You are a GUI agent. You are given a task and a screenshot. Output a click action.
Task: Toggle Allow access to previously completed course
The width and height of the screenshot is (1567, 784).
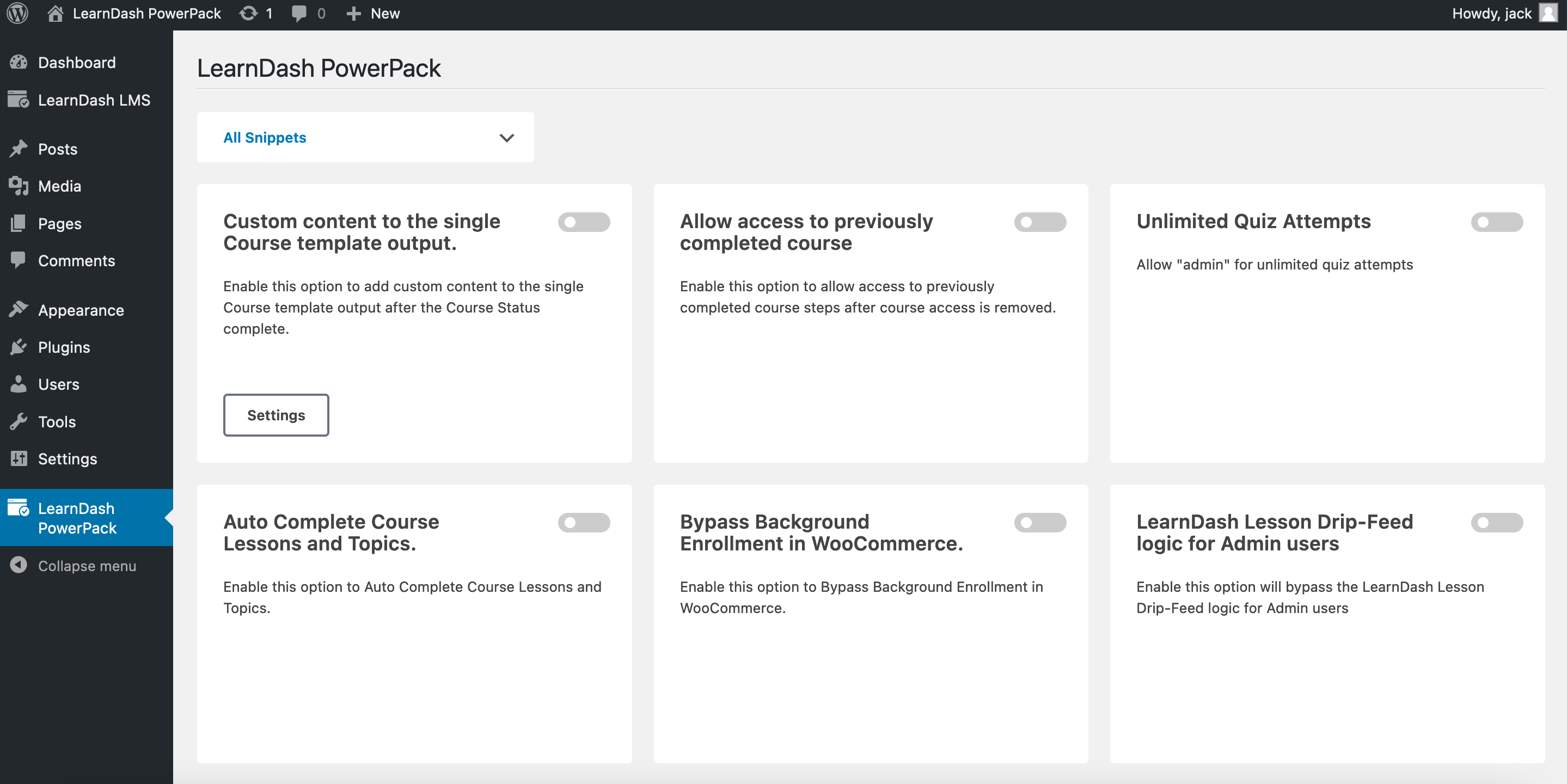pos(1039,223)
